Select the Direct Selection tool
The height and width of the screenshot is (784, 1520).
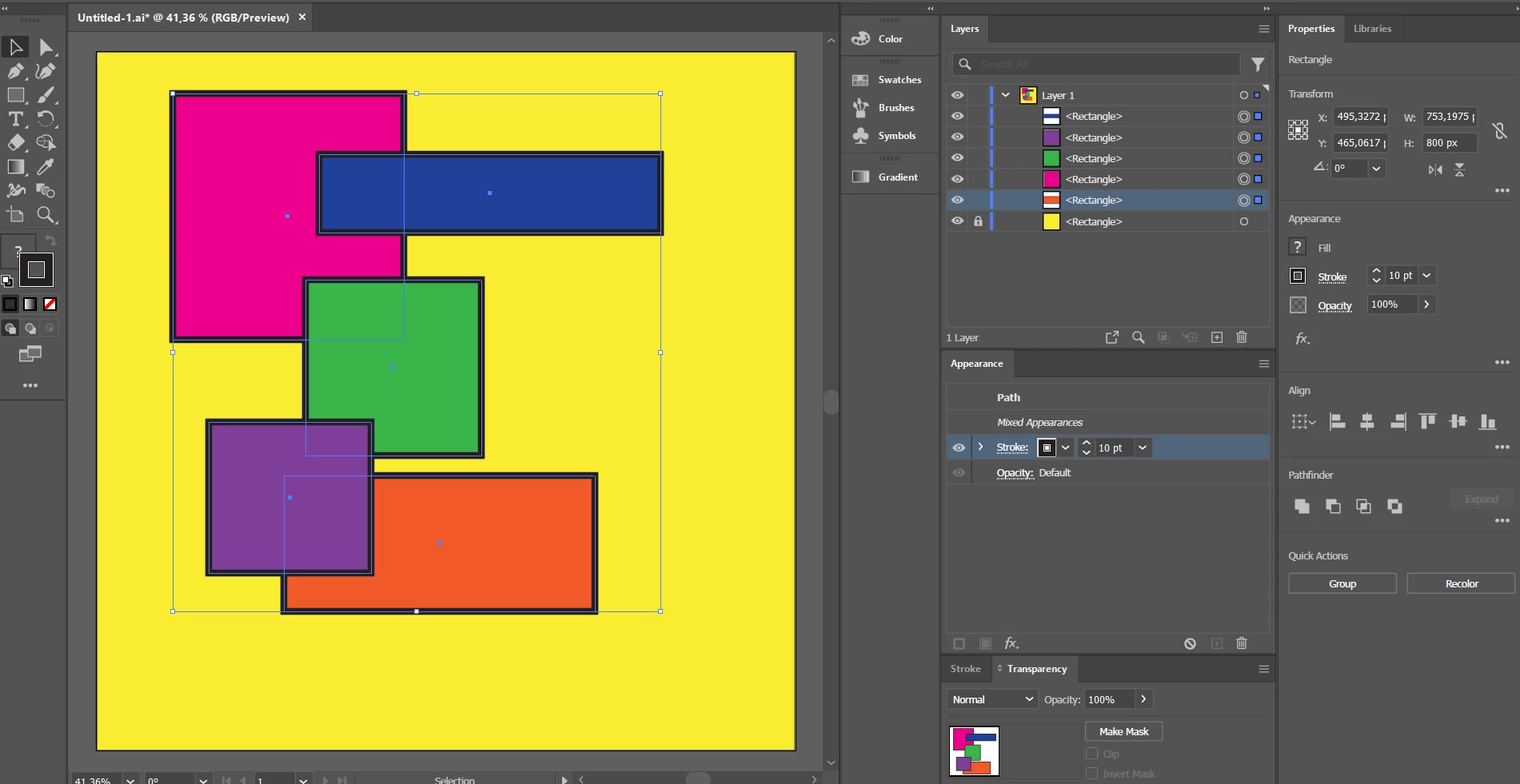pyautogui.click(x=46, y=47)
